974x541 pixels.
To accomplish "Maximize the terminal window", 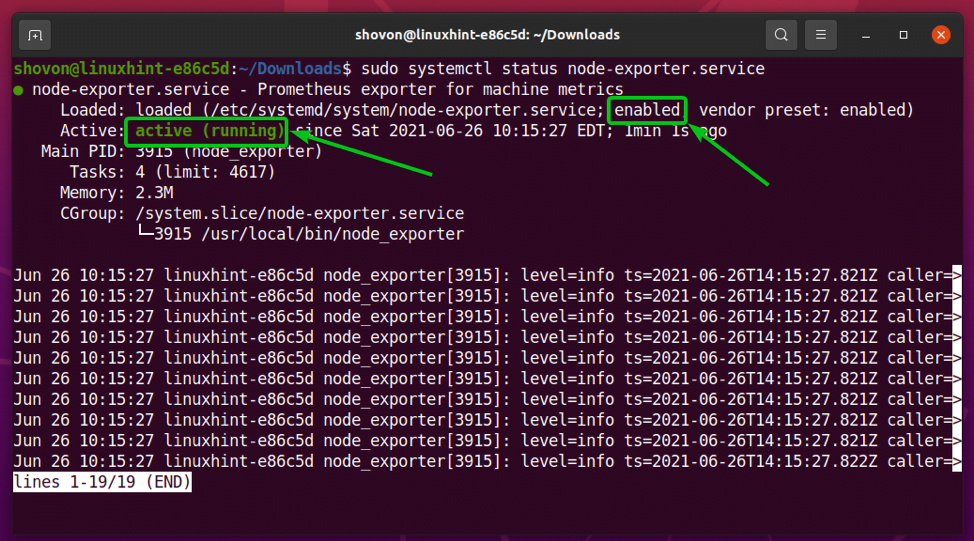I will pyautogui.click(x=903, y=35).
